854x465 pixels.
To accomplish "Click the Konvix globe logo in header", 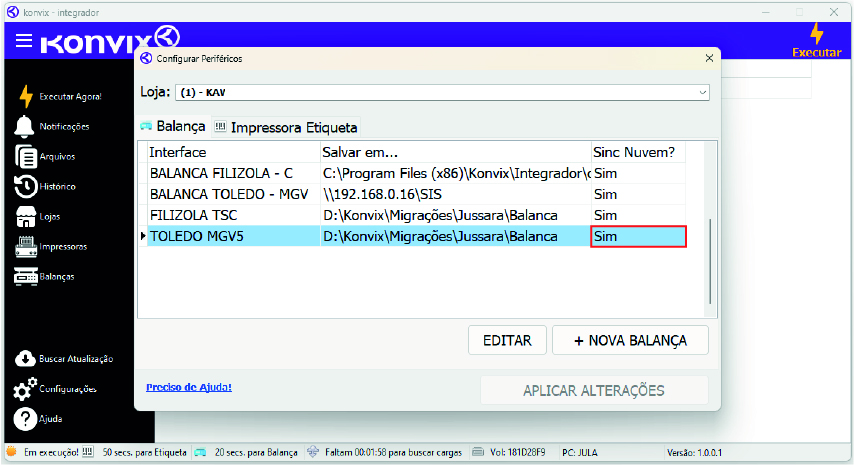I will [x=167, y=37].
